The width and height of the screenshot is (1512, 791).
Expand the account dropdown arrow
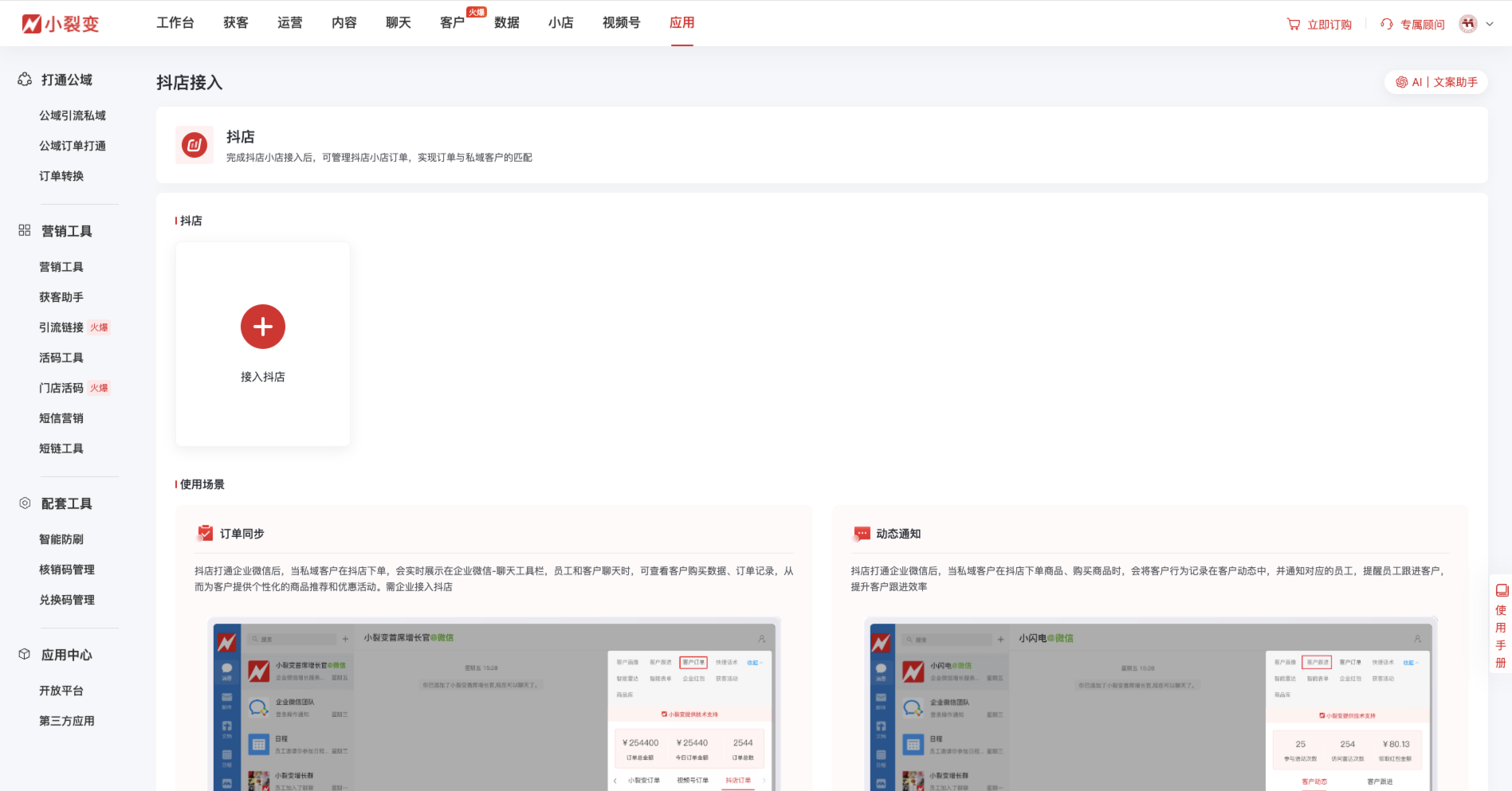coord(1490,24)
